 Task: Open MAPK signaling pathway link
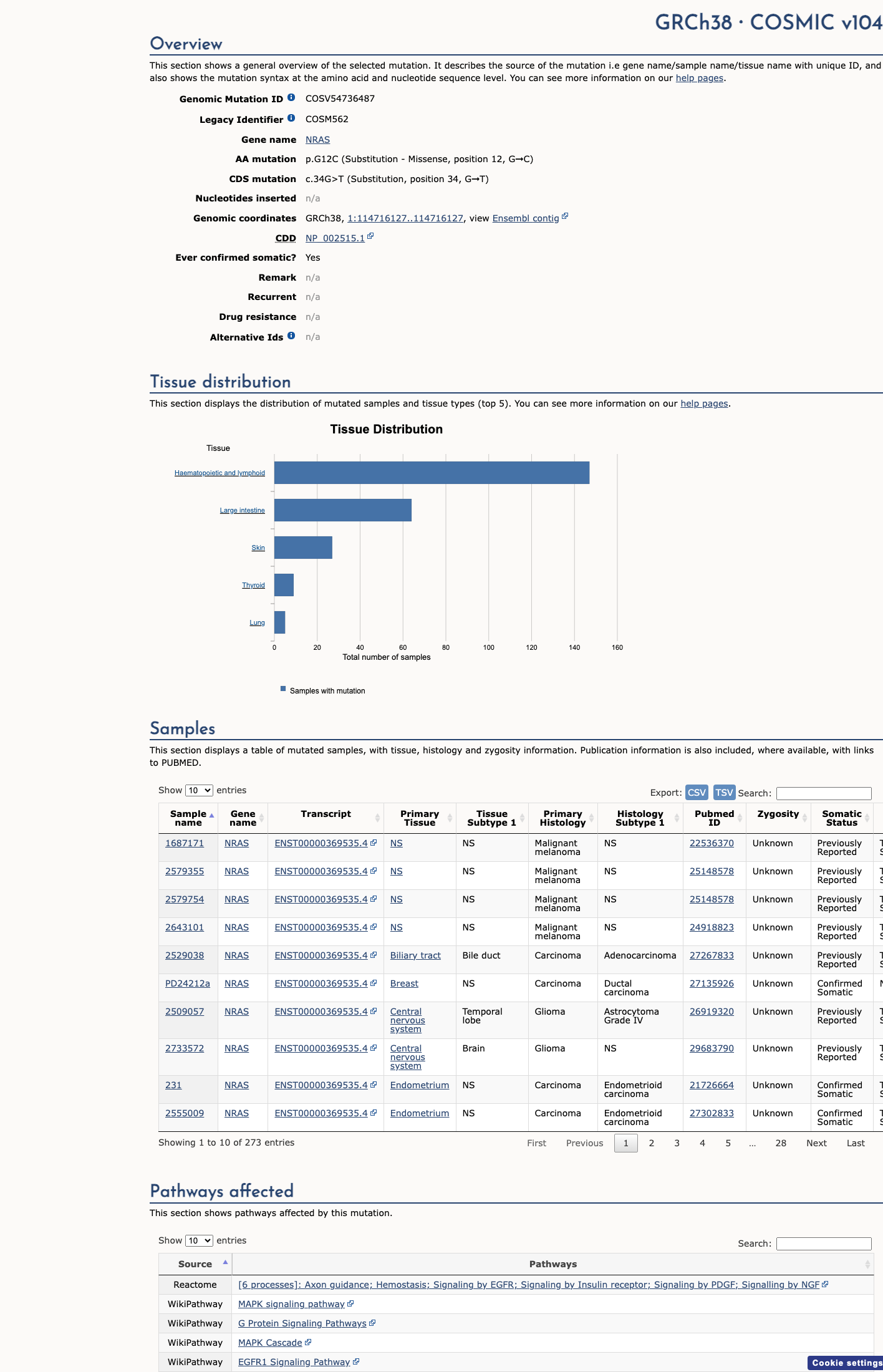291,1304
